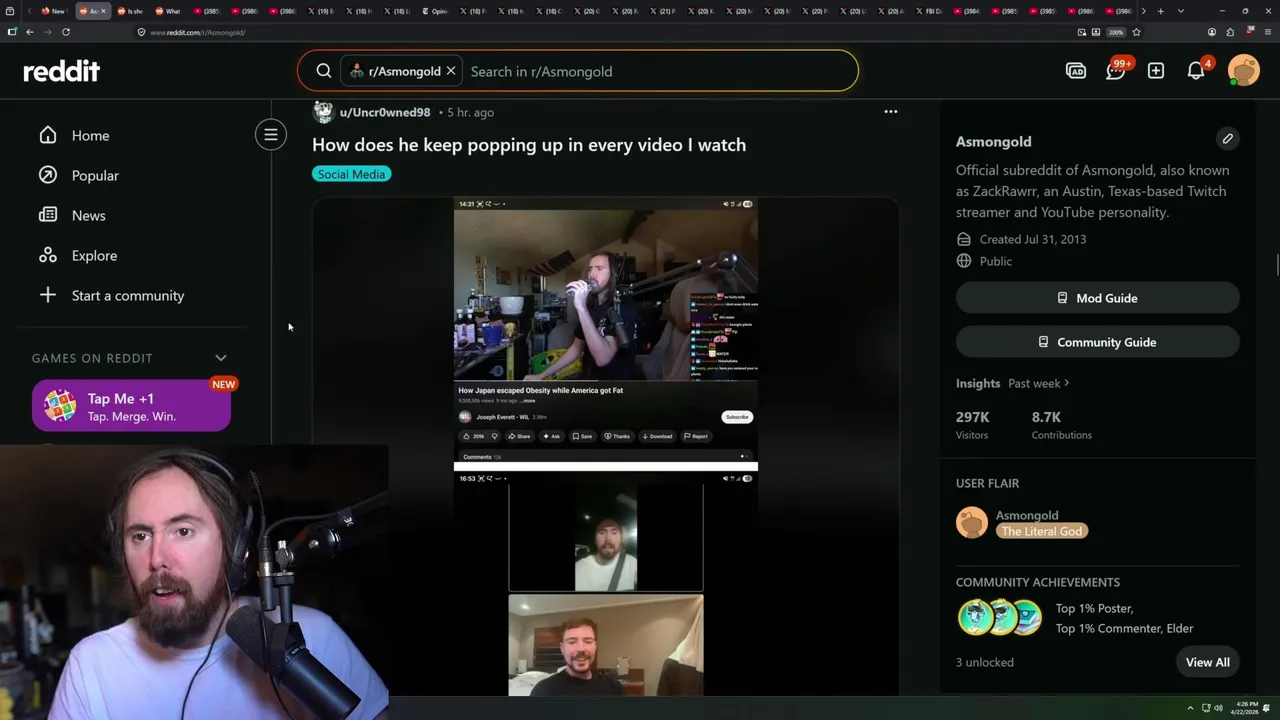This screenshot has height=720, width=1280.
Task: Switch to the 'What' Reddit tab
Action: point(168,11)
